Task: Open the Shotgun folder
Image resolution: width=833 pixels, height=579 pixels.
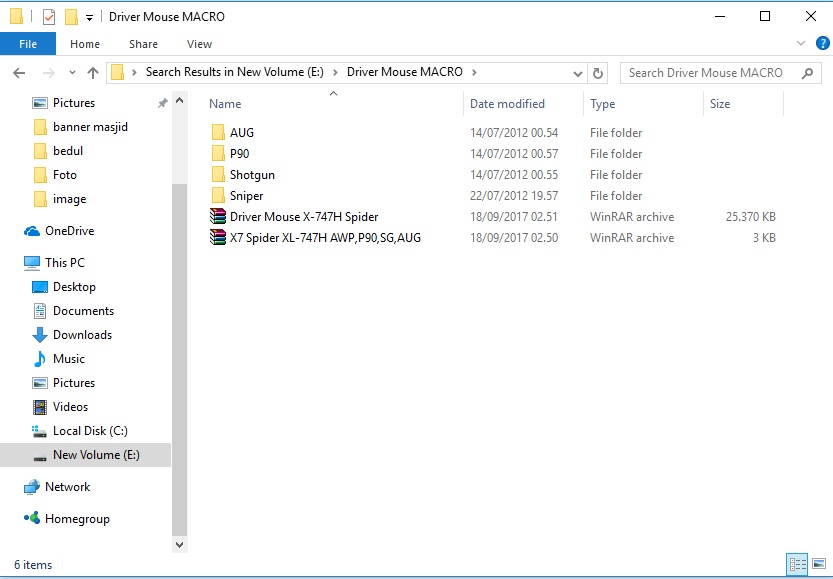Action: pyautogui.click(x=251, y=174)
